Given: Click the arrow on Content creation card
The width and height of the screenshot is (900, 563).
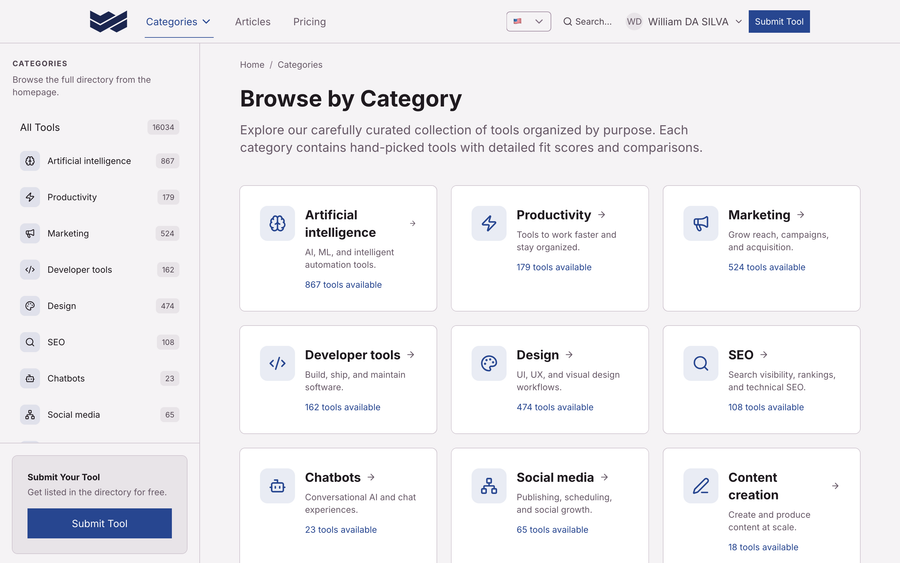Looking at the screenshot, I should 835,486.
